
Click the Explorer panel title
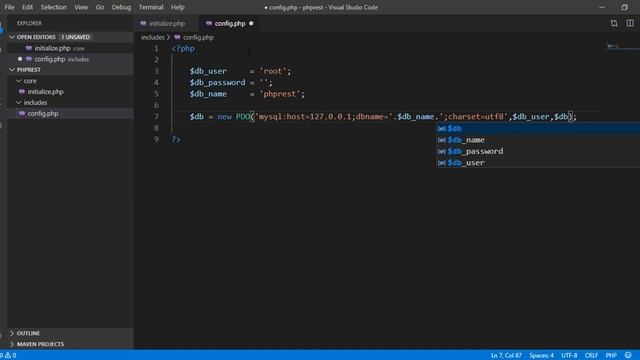pyautogui.click(x=29, y=23)
